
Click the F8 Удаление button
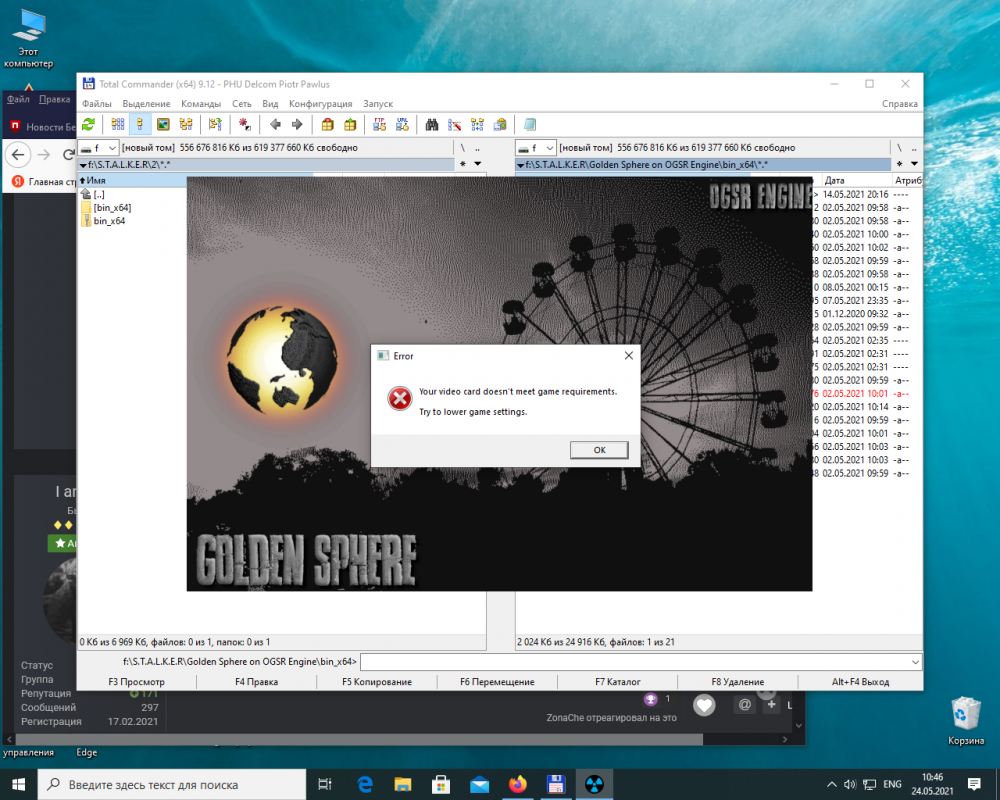[x=737, y=682]
